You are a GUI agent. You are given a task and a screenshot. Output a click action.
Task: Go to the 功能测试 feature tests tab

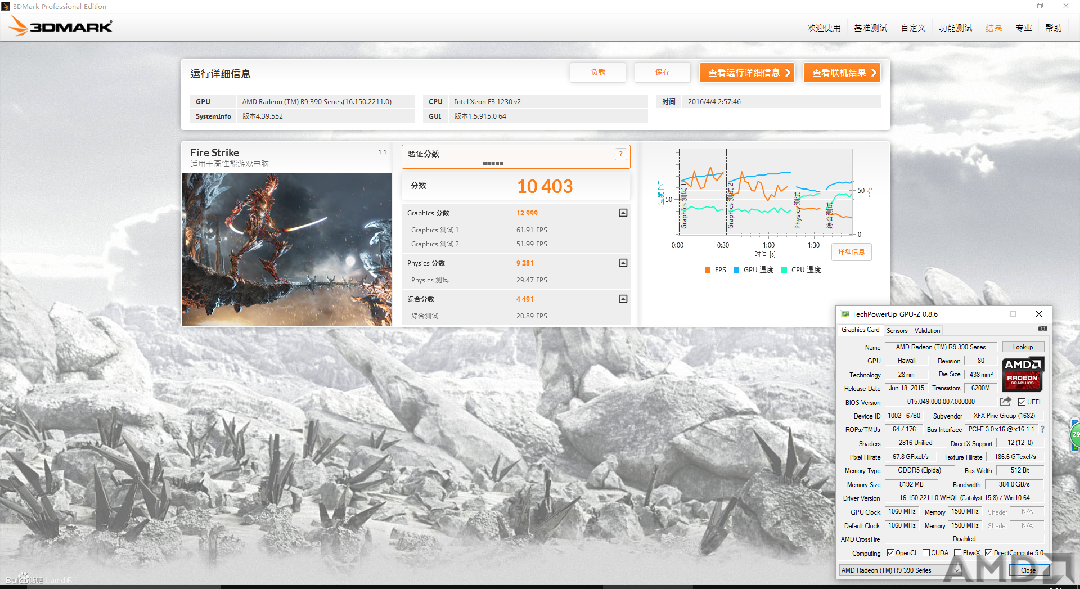[x=955, y=28]
